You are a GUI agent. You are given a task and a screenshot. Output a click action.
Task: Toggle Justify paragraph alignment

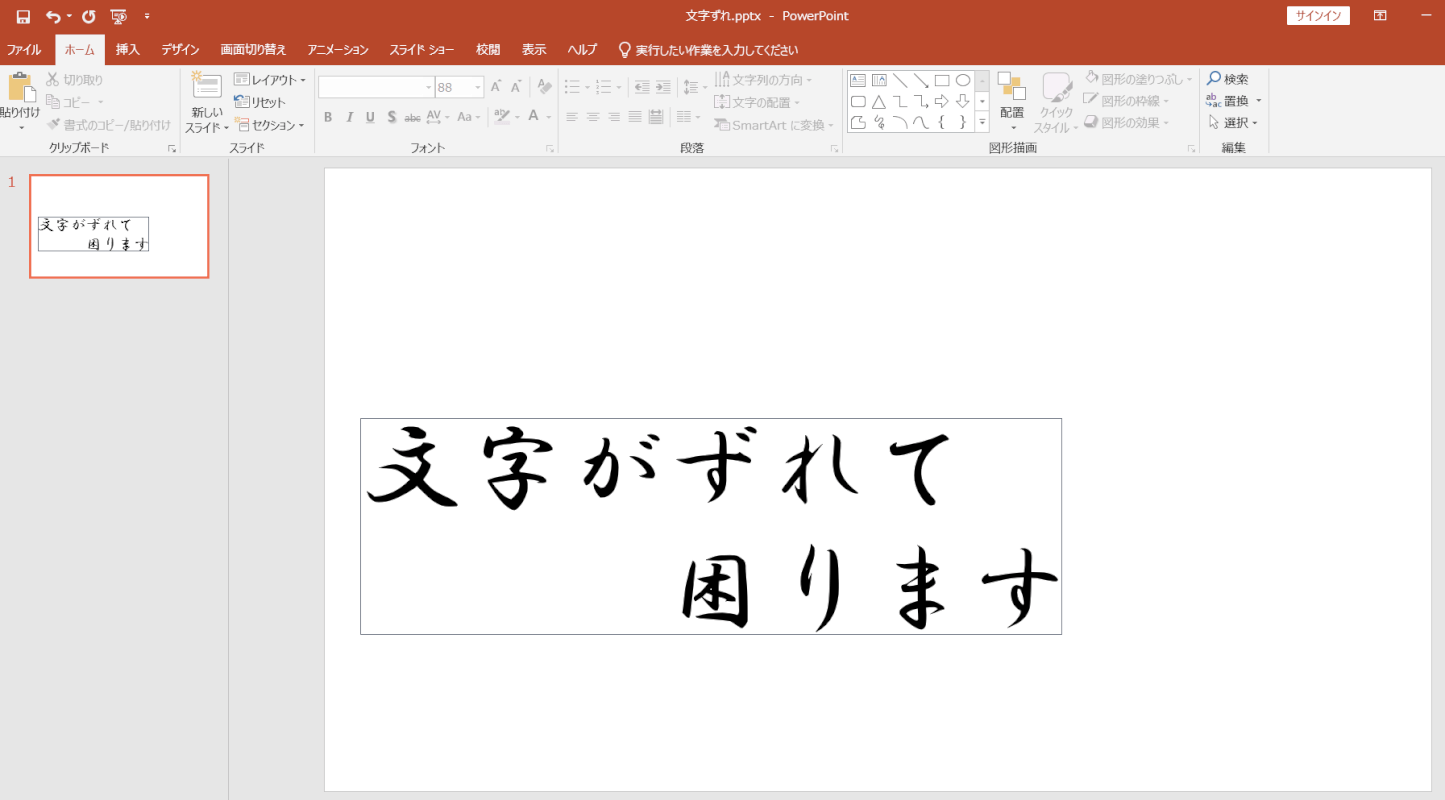tap(635, 117)
